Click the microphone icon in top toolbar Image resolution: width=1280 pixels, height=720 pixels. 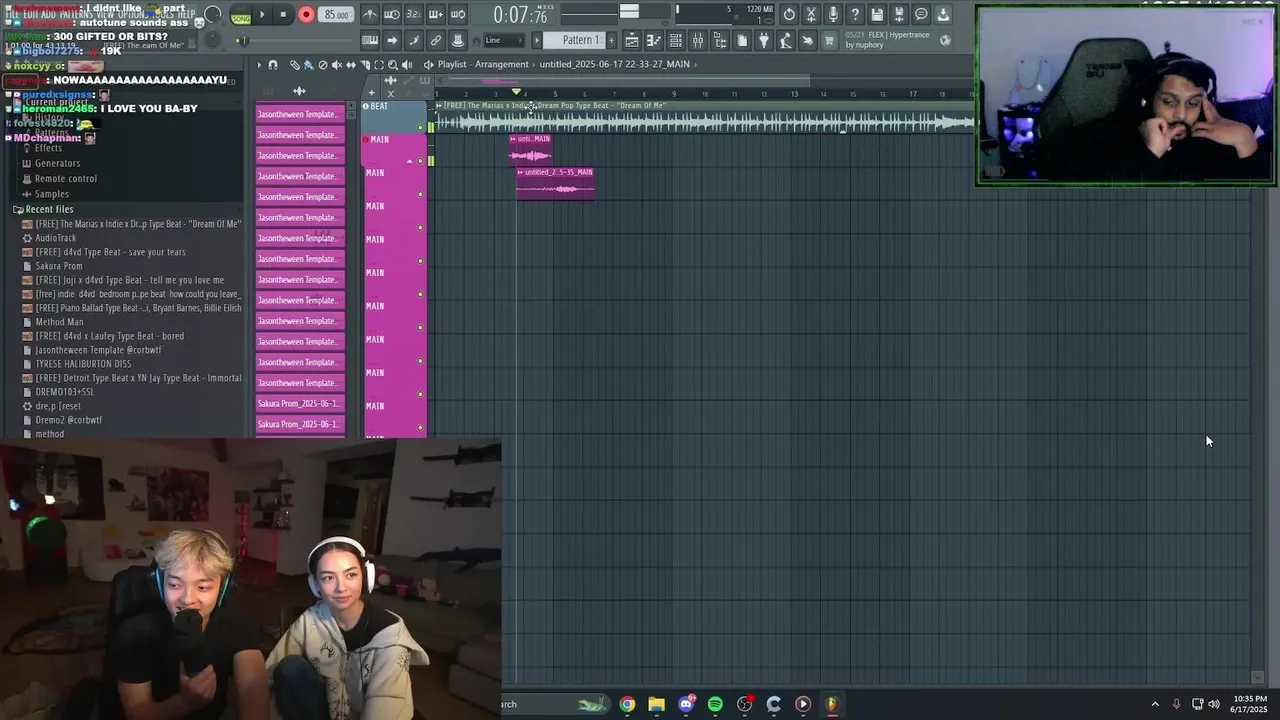point(833,15)
